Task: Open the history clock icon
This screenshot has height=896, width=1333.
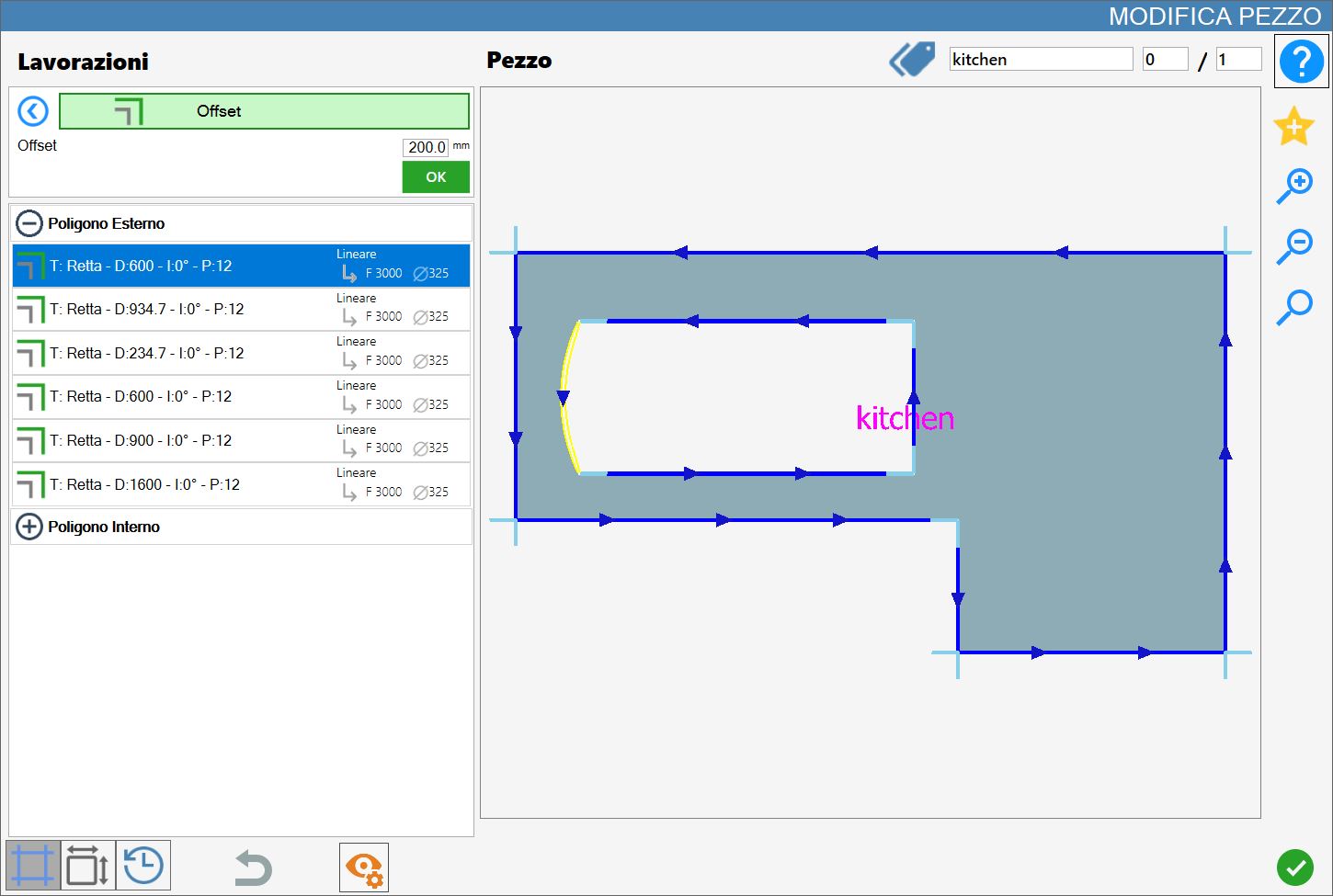Action: tap(143, 866)
